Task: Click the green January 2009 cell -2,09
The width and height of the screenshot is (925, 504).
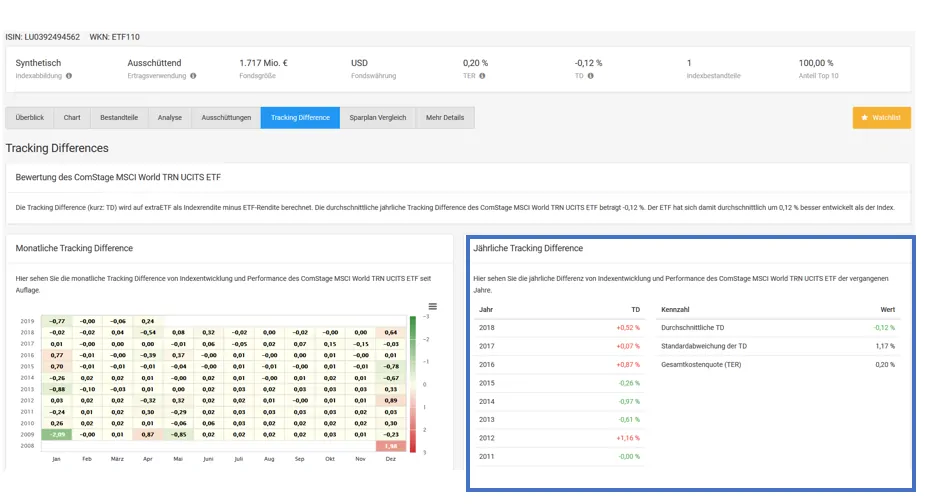Action: tap(57, 434)
